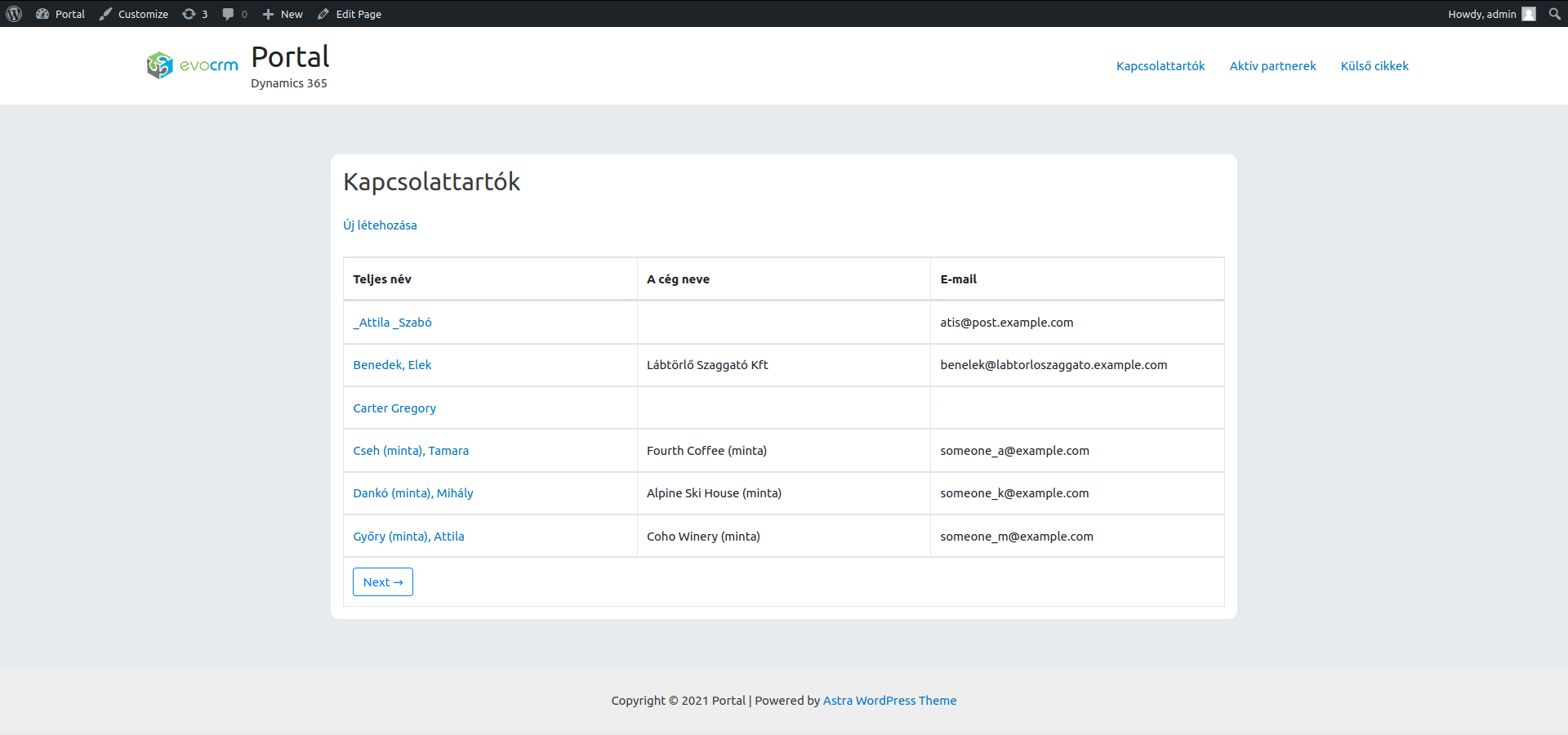Click the Edit Page pencil item
Viewport: 1568px width, 735px height.
click(350, 14)
